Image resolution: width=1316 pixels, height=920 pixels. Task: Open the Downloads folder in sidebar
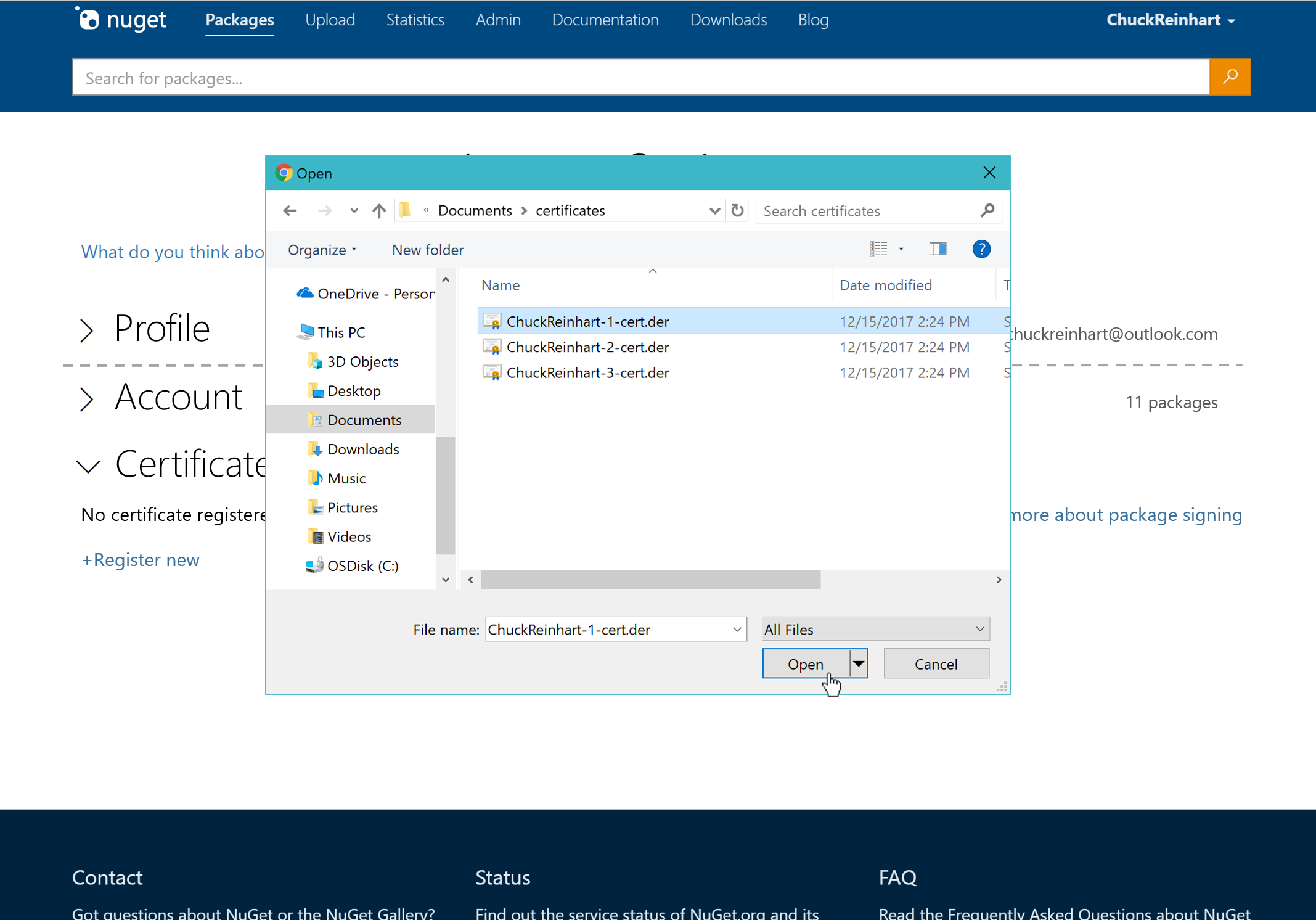[353, 449]
